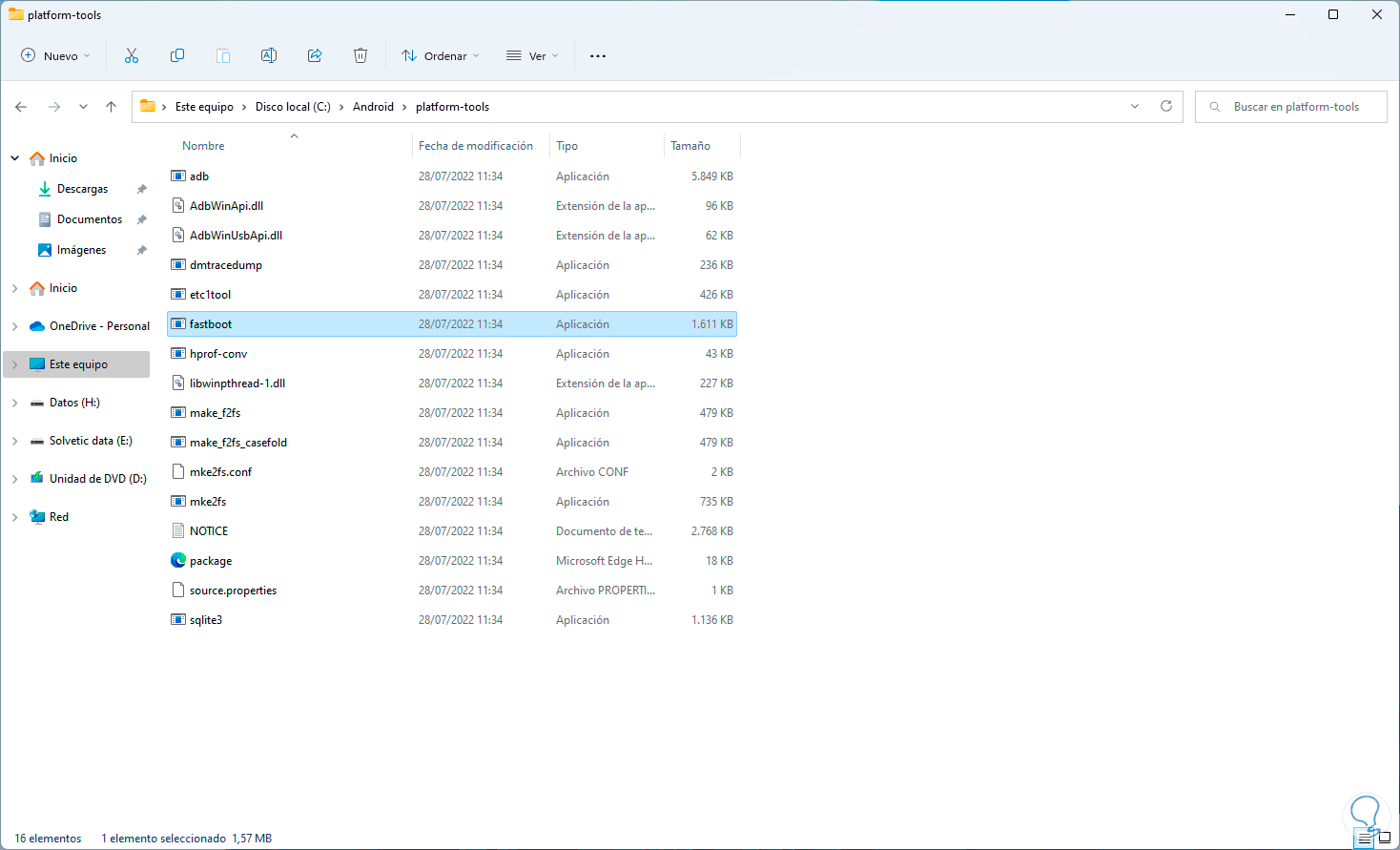Screen dimensions: 1400x850
Task: Open the three-dots more options menu
Action: pyautogui.click(x=598, y=56)
